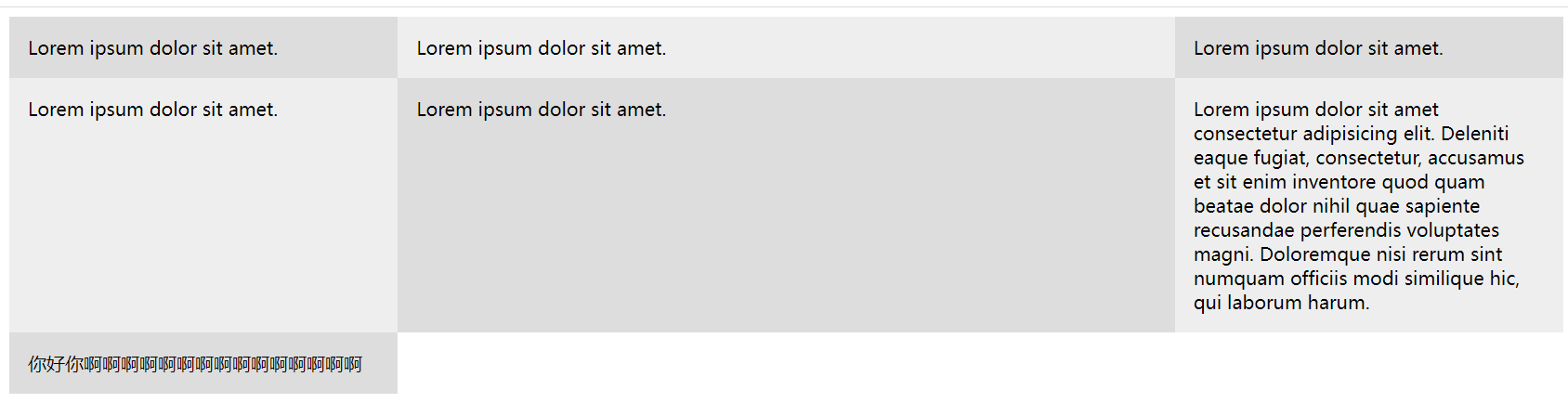Click the line "consectetur adipisicing elit. Deleniti"
The image size is (1568, 403).
(1351, 134)
